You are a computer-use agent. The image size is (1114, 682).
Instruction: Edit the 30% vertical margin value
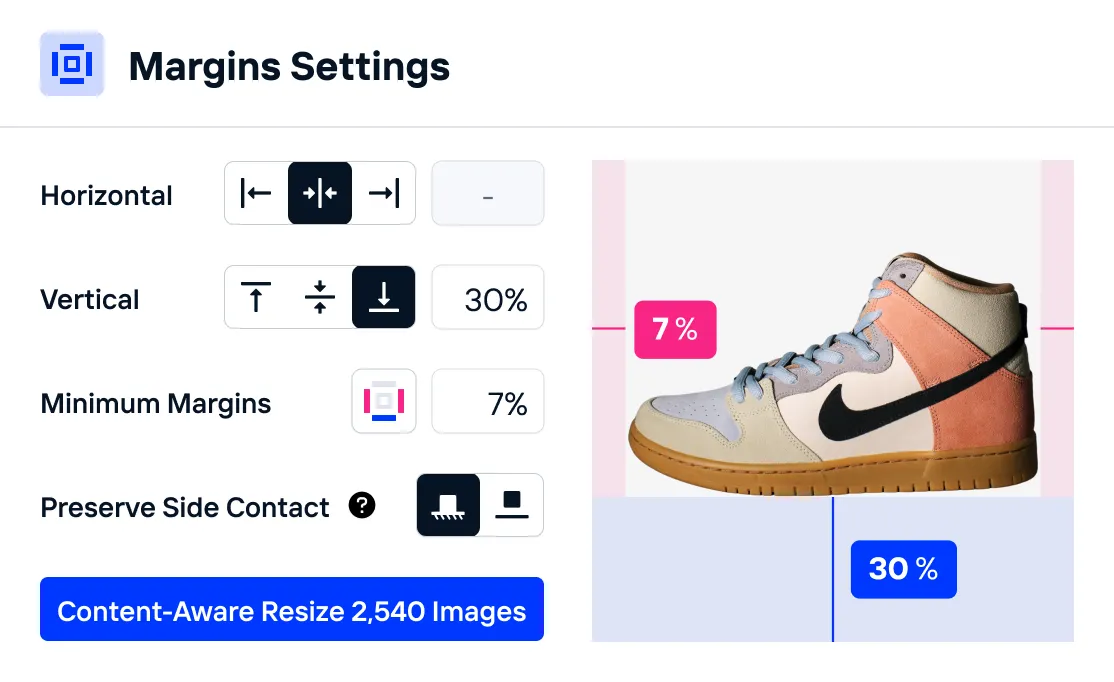(487, 297)
